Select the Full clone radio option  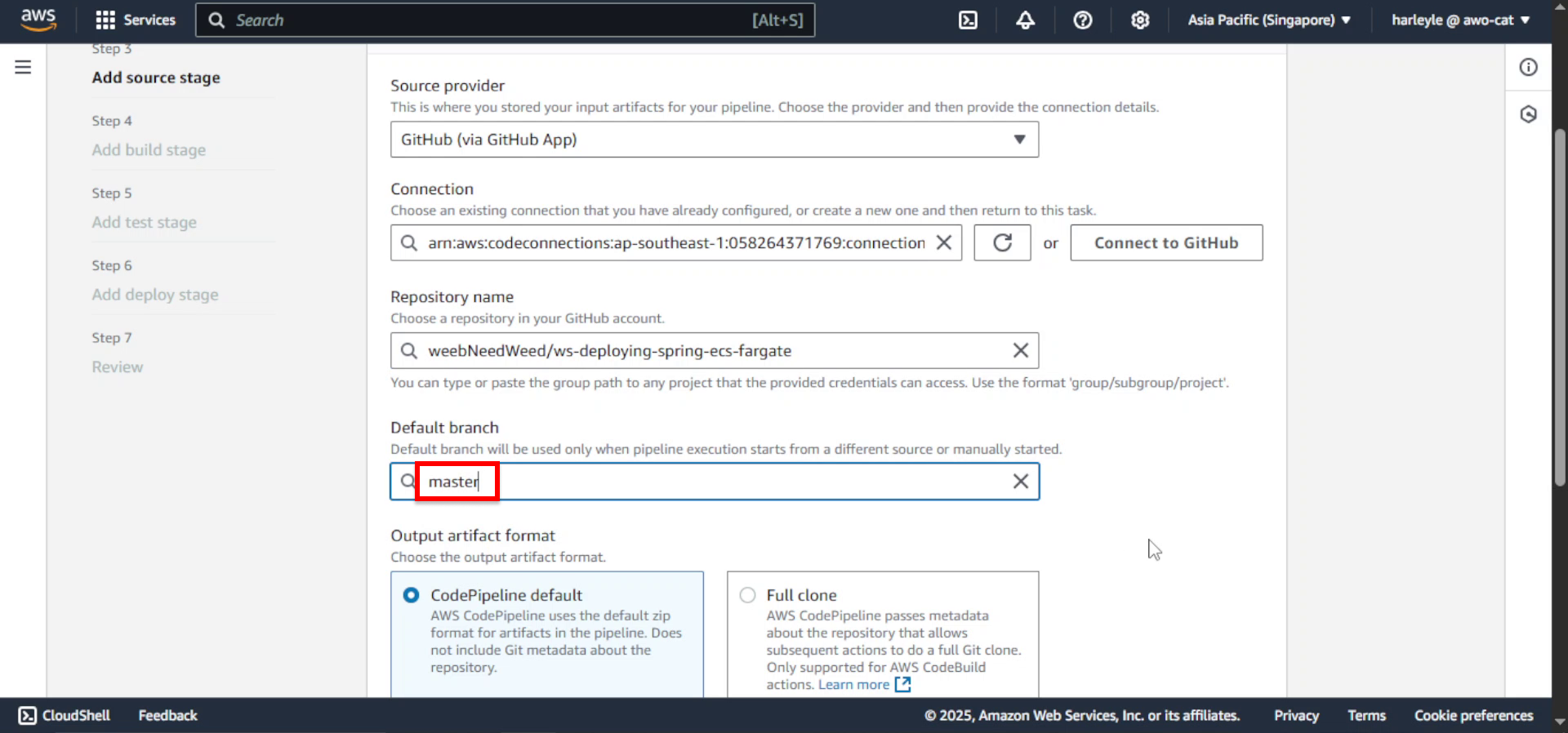[x=747, y=595]
